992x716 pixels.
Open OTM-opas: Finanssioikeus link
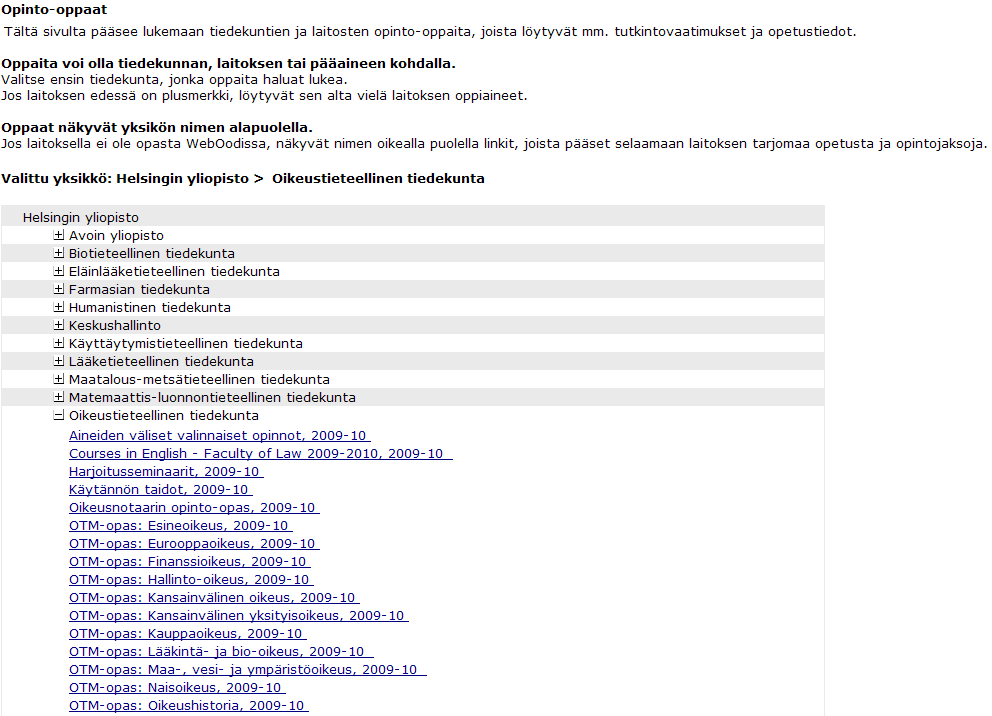click(x=190, y=562)
